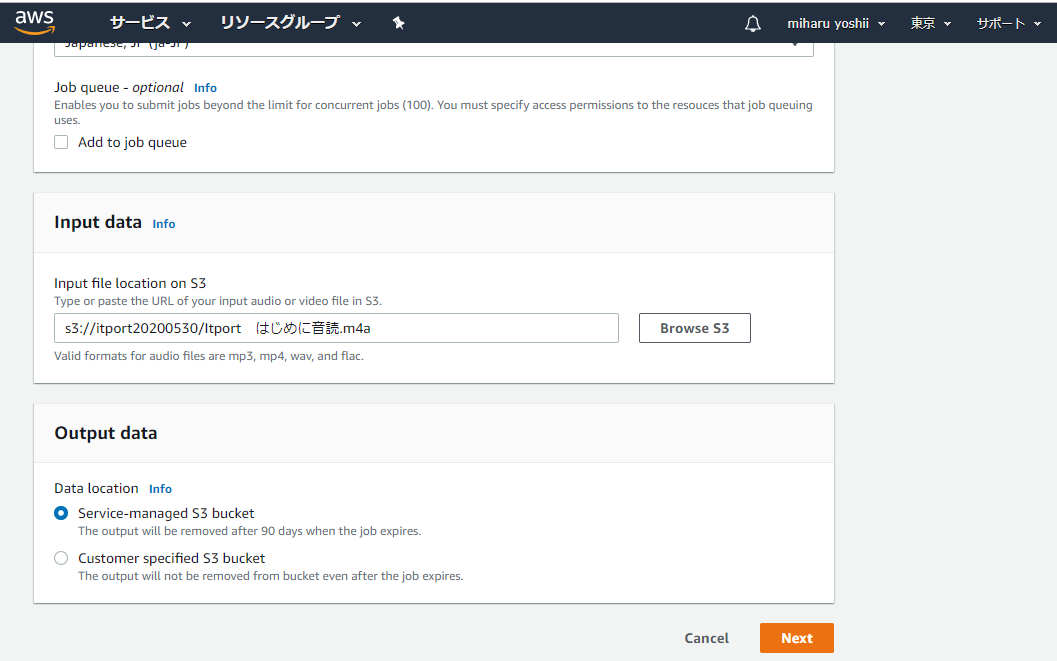
Task: Click the pin shortcut icon in navbar
Action: [398, 23]
